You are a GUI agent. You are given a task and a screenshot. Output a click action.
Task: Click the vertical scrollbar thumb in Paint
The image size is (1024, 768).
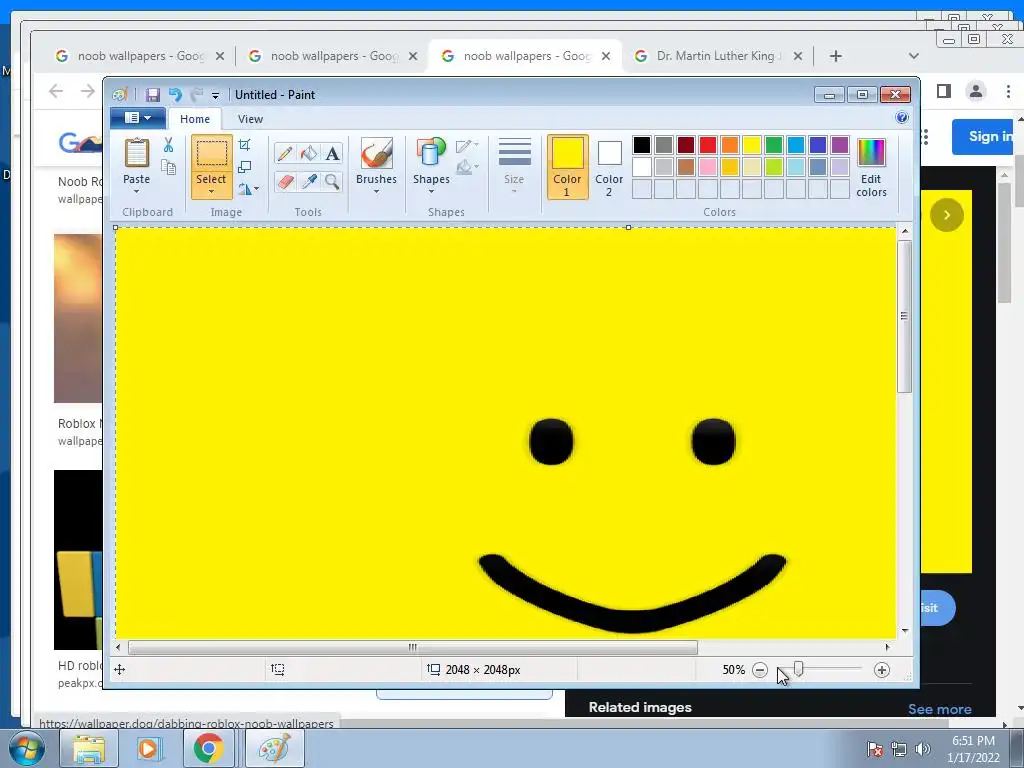click(x=904, y=316)
